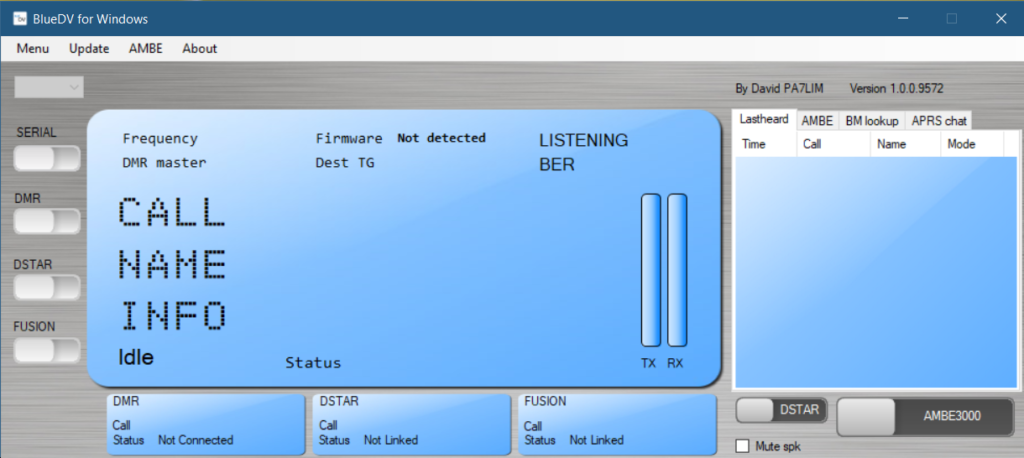The image size is (1024, 458).
Task: Select the Lastheard tab
Action: click(x=764, y=120)
